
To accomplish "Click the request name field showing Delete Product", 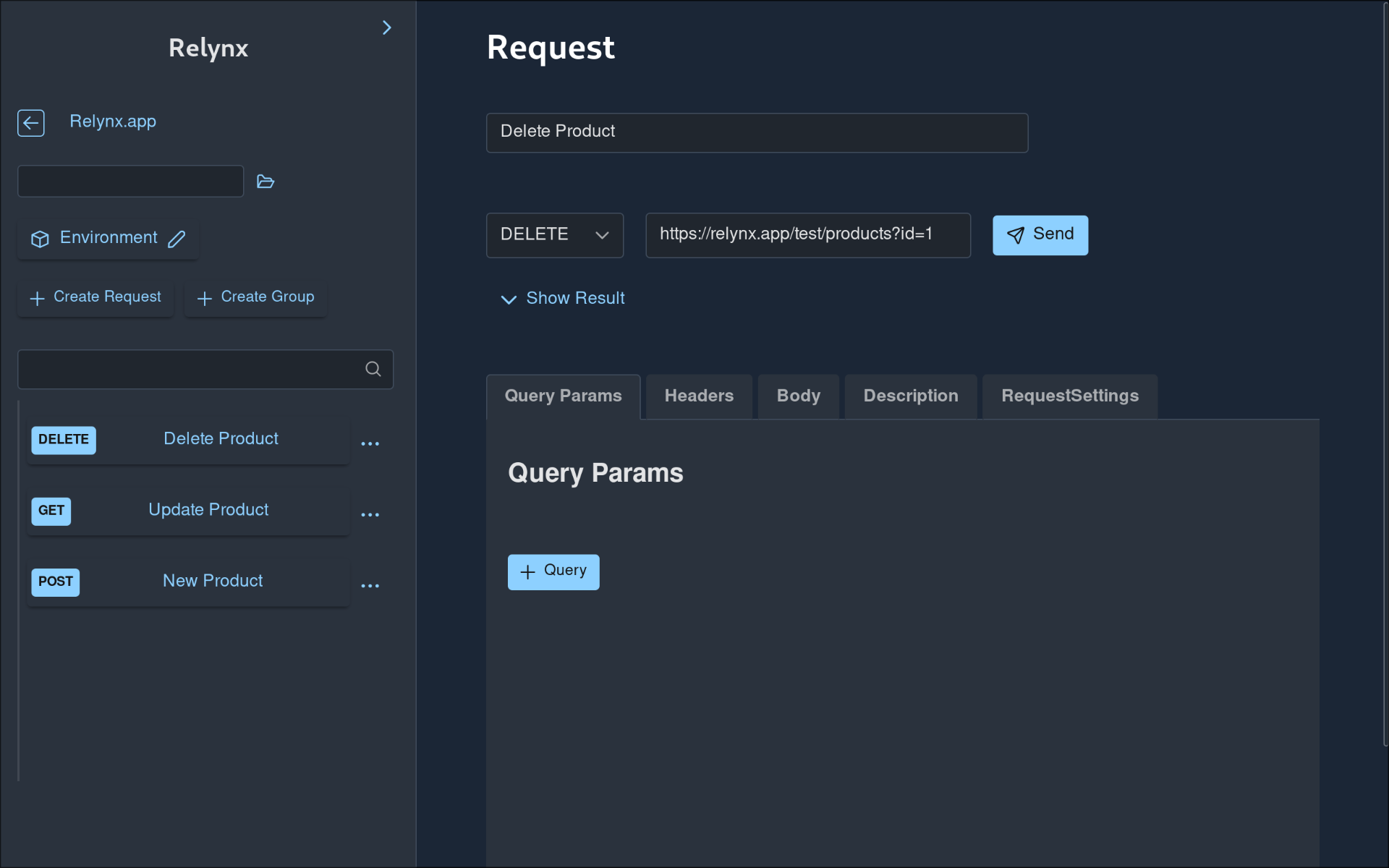I will (x=756, y=132).
